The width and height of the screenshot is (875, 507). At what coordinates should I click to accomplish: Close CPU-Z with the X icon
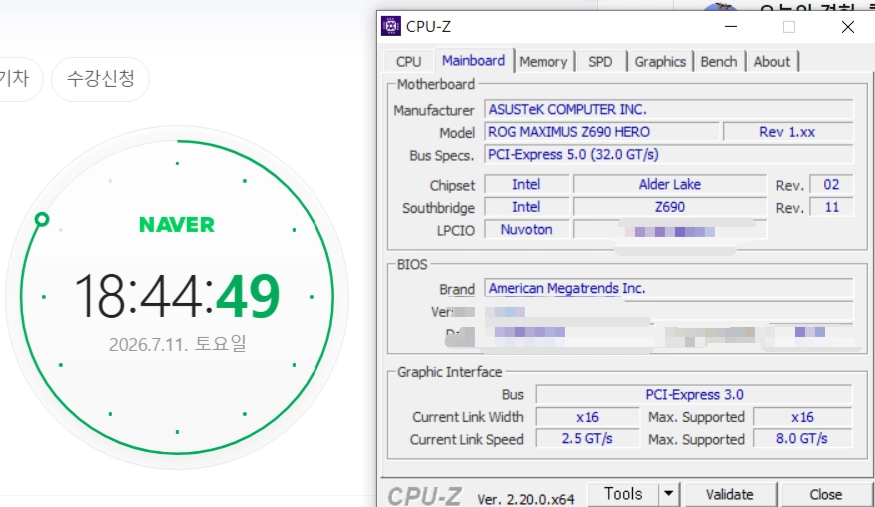[848, 26]
